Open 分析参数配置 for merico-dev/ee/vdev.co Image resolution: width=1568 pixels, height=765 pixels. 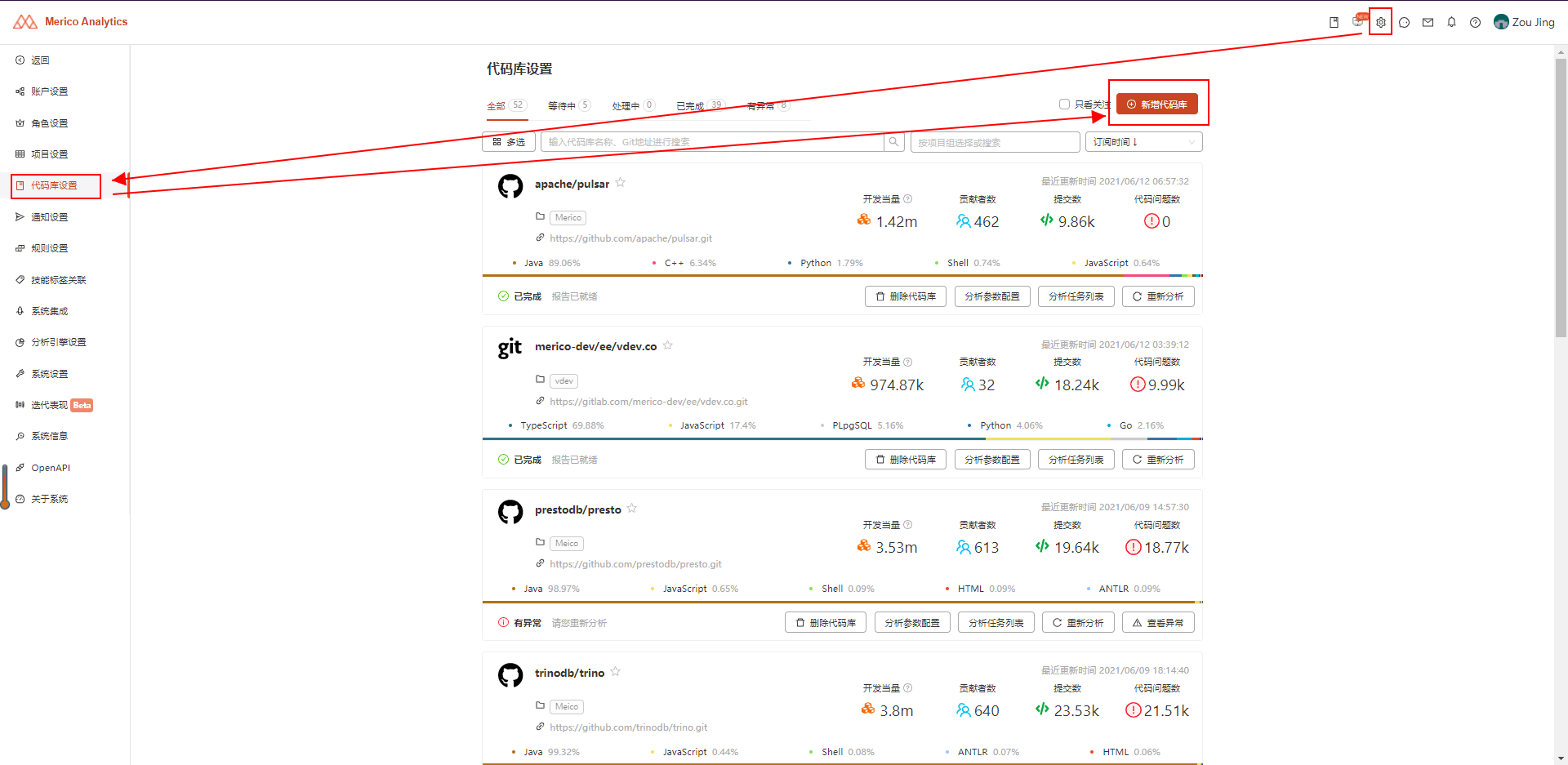click(992, 460)
